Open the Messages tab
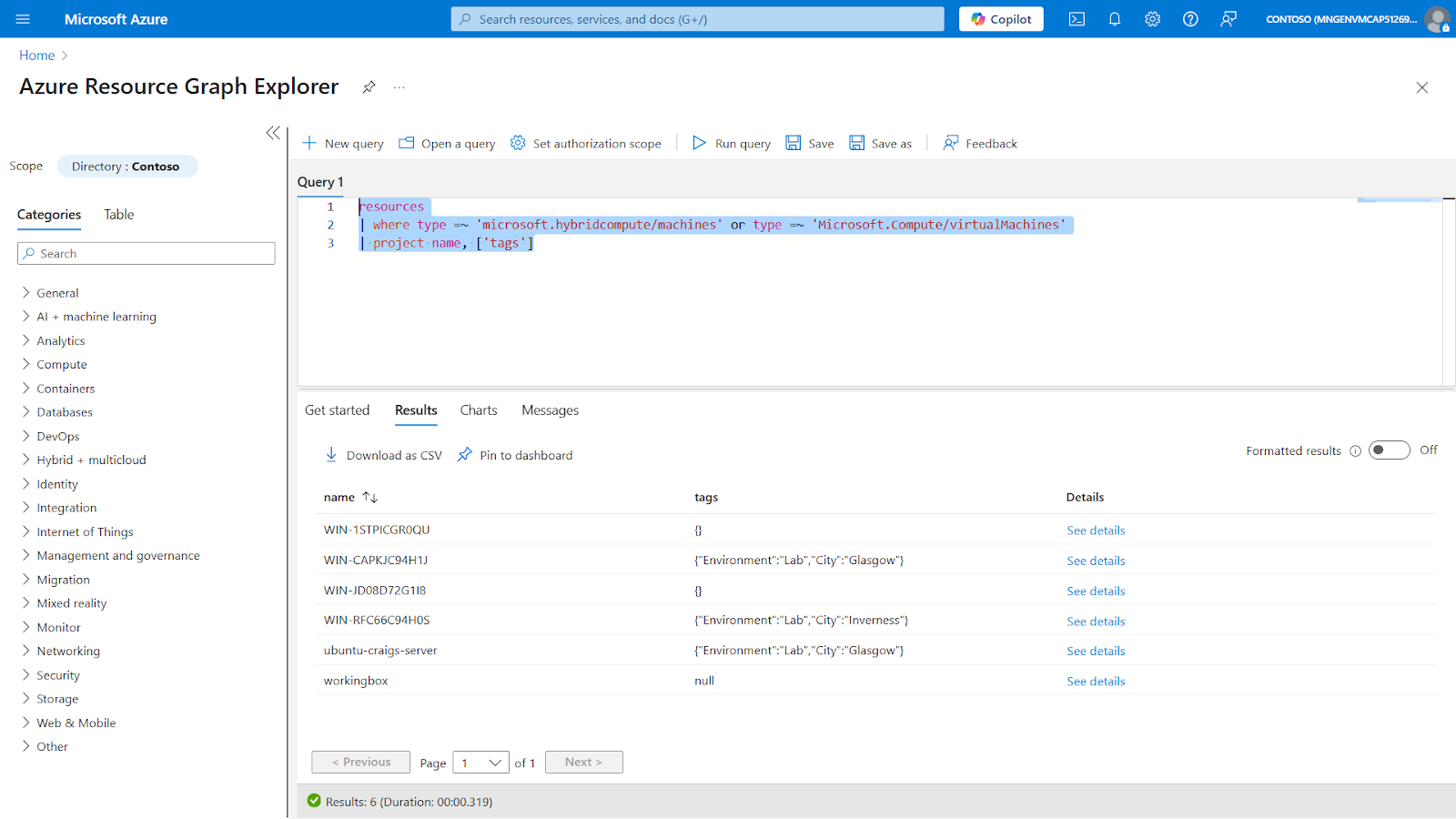 (x=551, y=410)
